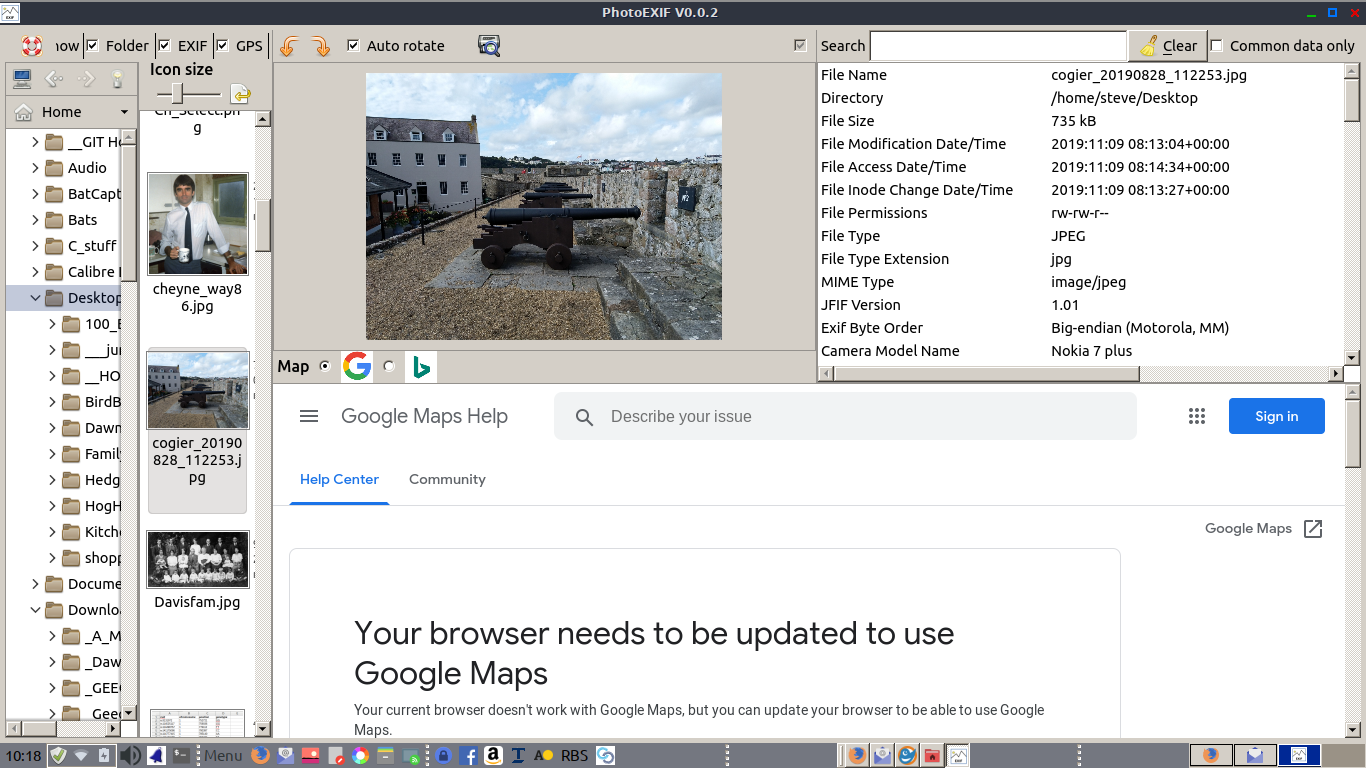This screenshot has height=768, width=1366.
Task: Expand the Audio folder in tree
Action: pos(36,168)
